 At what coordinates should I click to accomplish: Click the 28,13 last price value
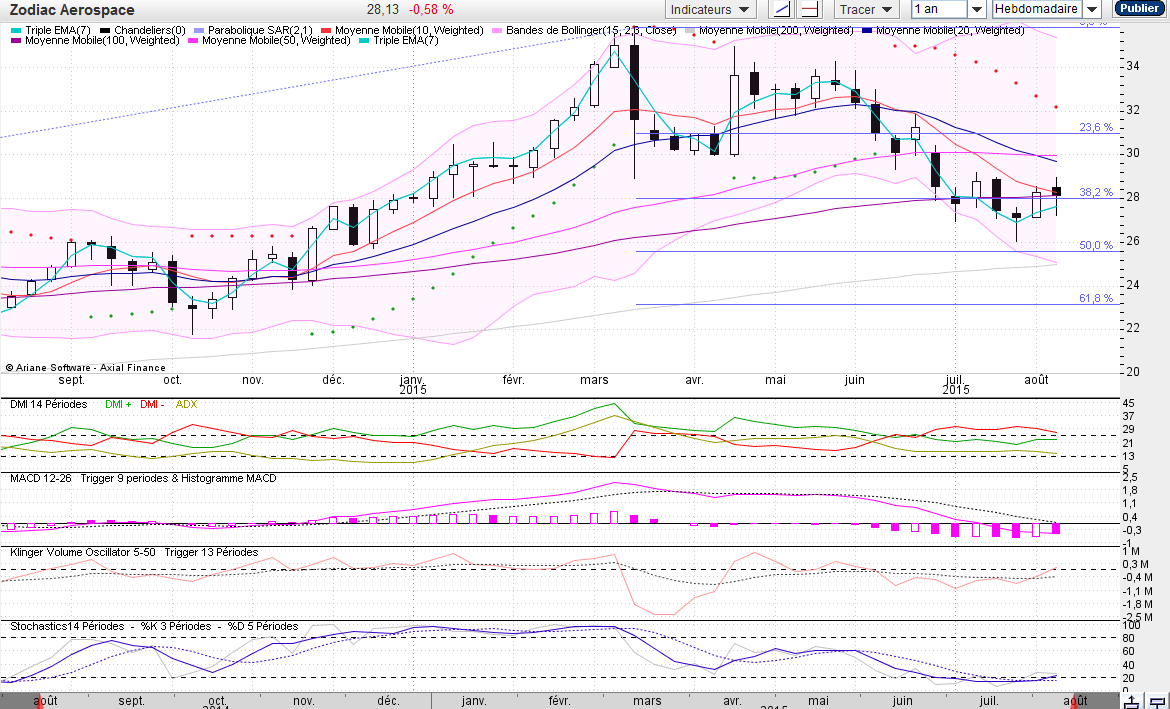[383, 10]
